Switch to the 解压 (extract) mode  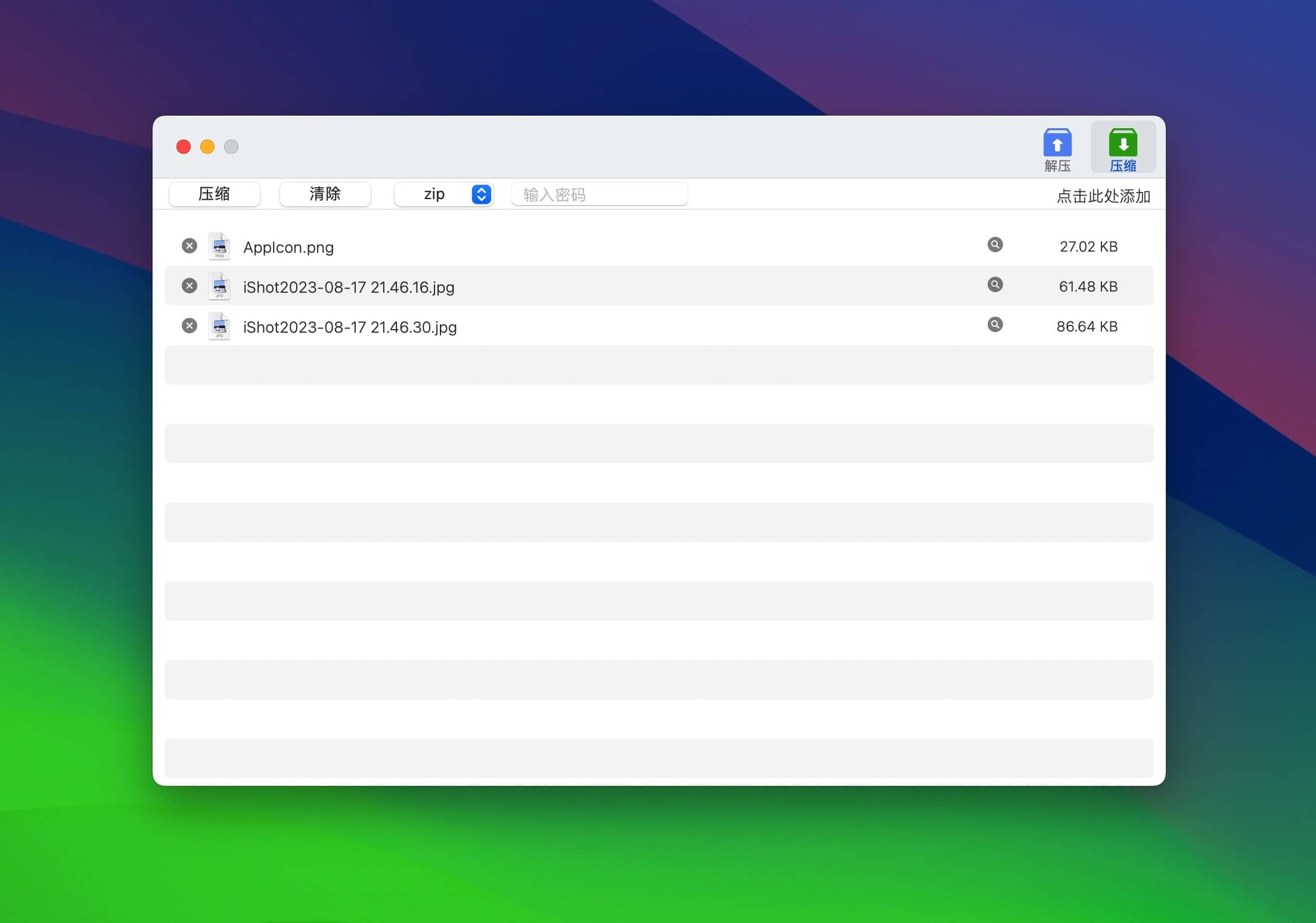pyautogui.click(x=1057, y=149)
